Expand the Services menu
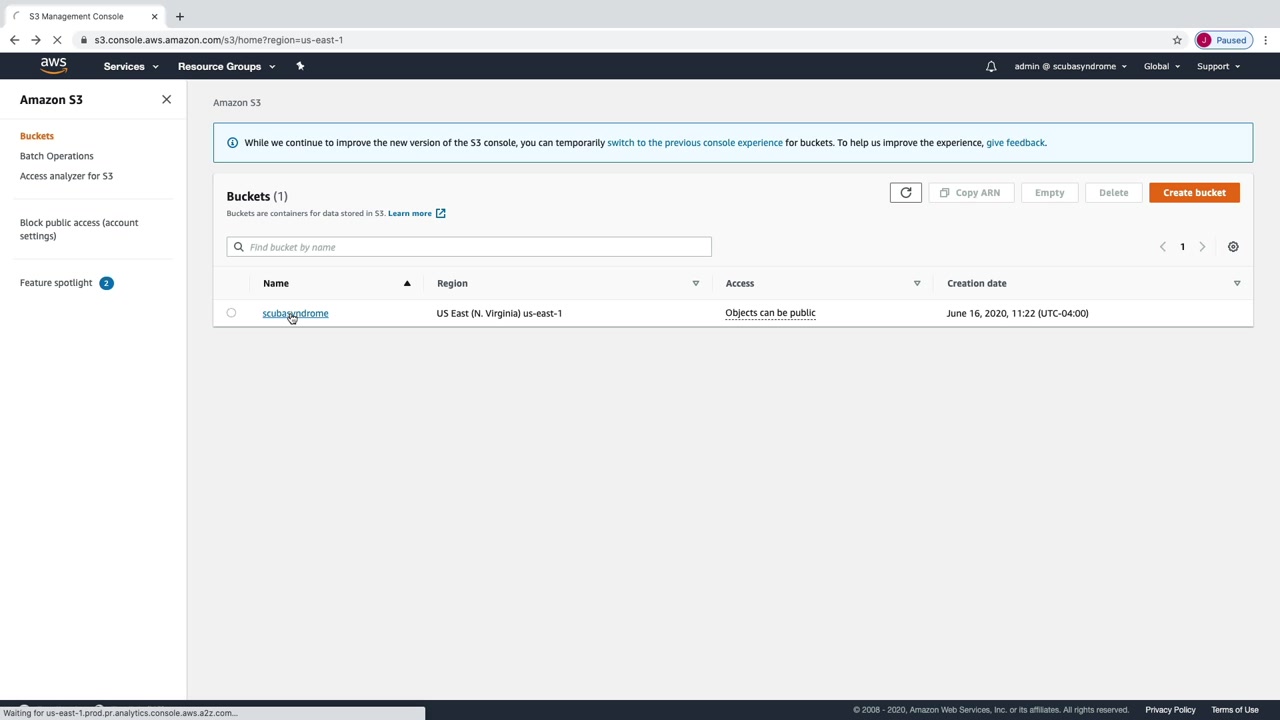The height and width of the screenshot is (720, 1280). click(131, 66)
